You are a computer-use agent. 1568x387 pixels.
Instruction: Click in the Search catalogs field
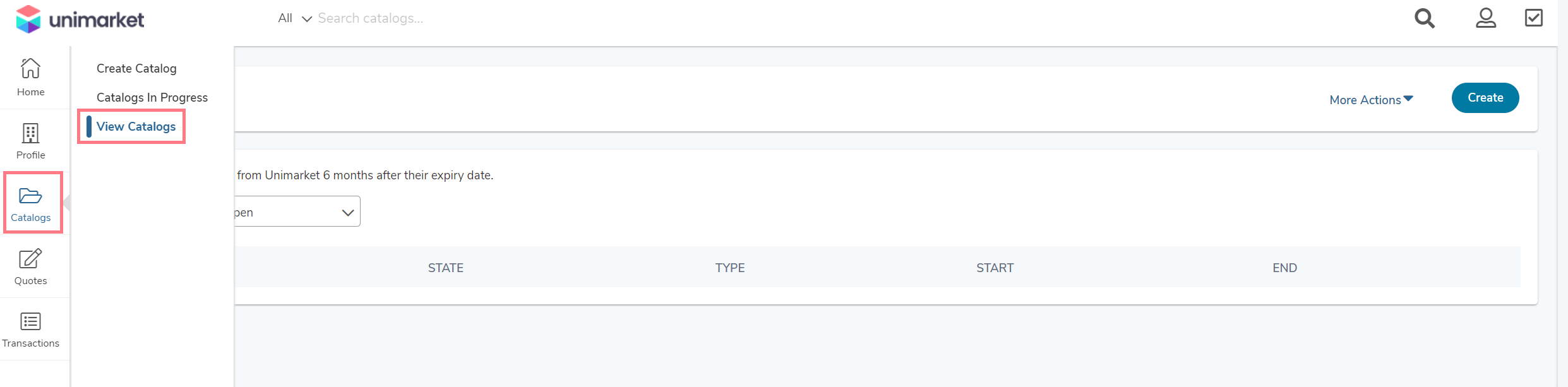pyautogui.click(x=505, y=18)
